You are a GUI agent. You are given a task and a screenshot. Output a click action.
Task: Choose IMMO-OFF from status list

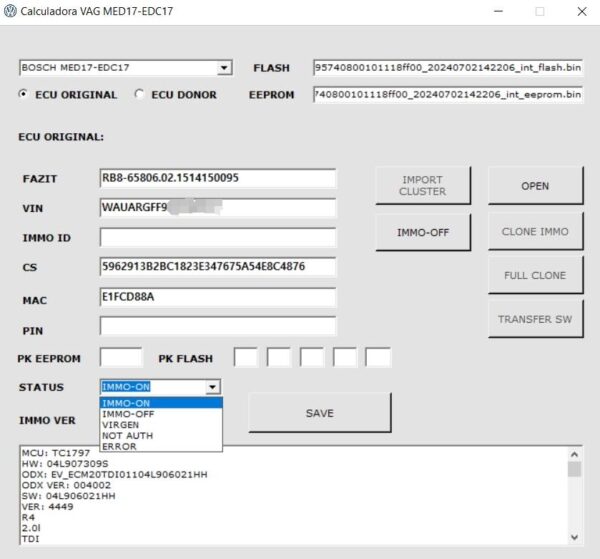pyautogui.click(x=161, y=414)
